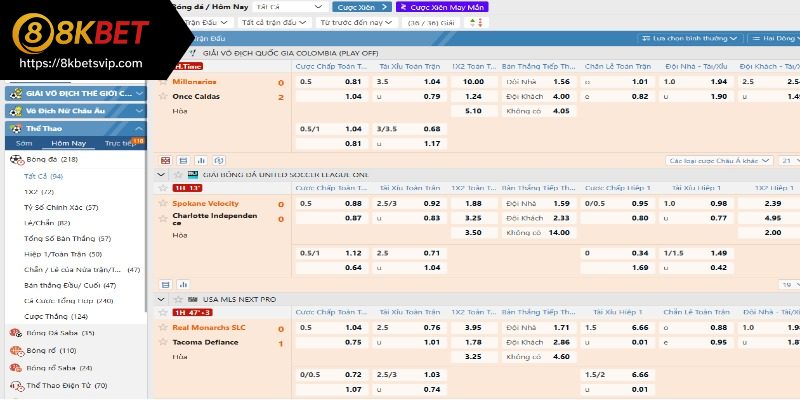Open Thể Thao Điện Tử (70) sport

click(67, 386)
